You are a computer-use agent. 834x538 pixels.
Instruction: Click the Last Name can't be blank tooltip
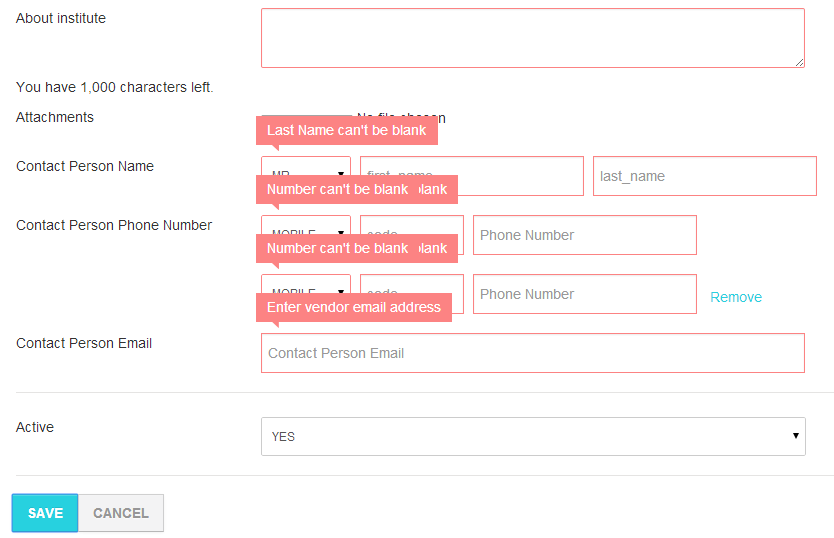click(x=347, y=130)
